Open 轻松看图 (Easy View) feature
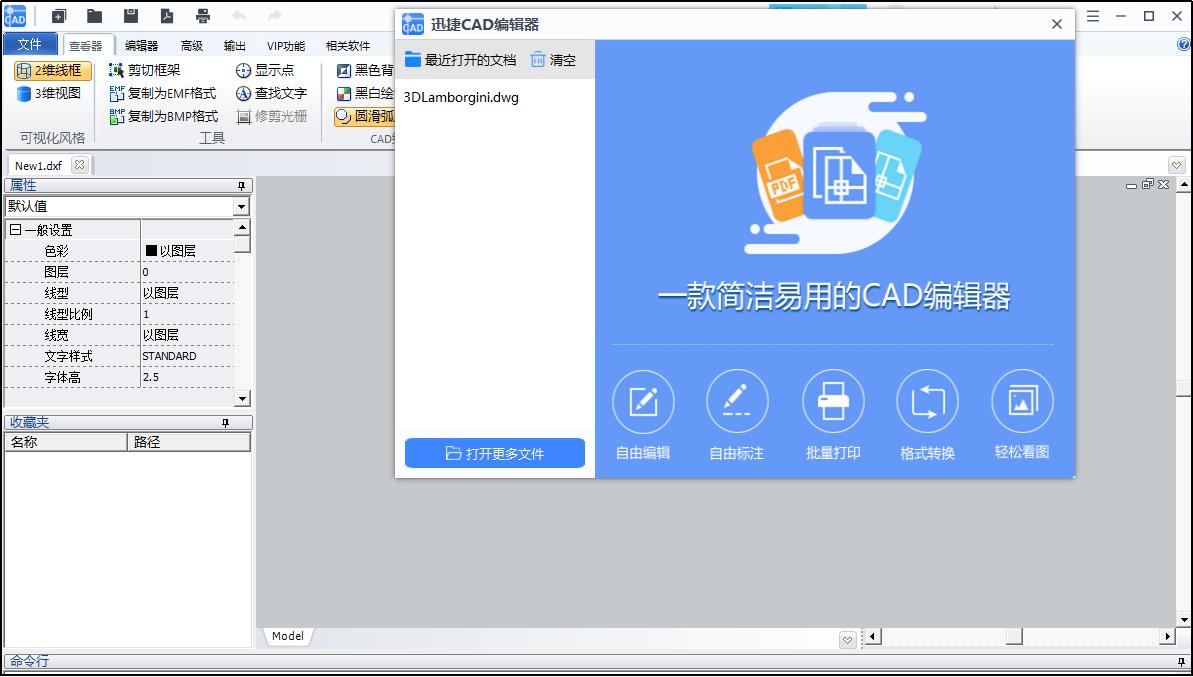1193x677 pixels. tap(1022, 400)
